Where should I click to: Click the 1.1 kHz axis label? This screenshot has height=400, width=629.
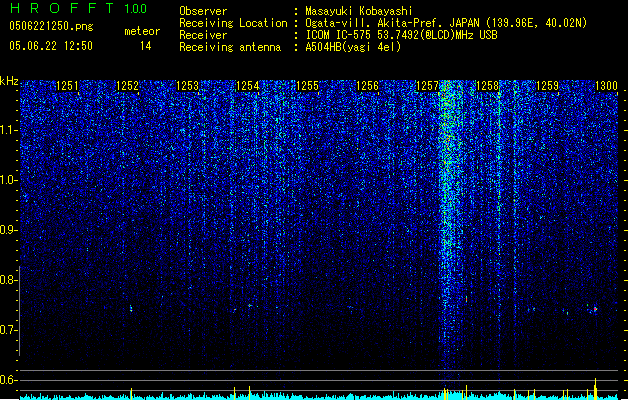click(9, 130)
